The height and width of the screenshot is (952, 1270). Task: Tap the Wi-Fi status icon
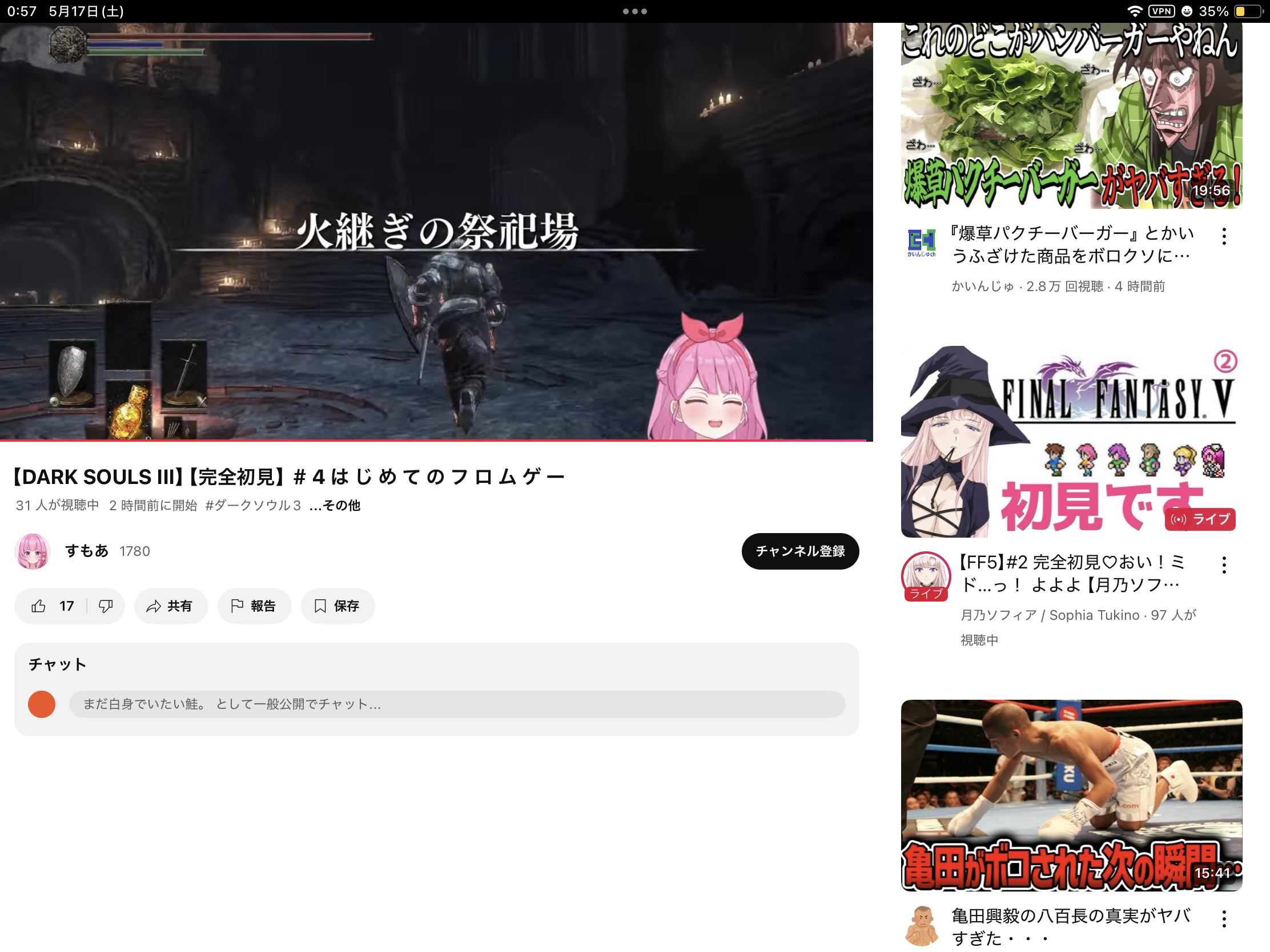(x=1135, y=11)
